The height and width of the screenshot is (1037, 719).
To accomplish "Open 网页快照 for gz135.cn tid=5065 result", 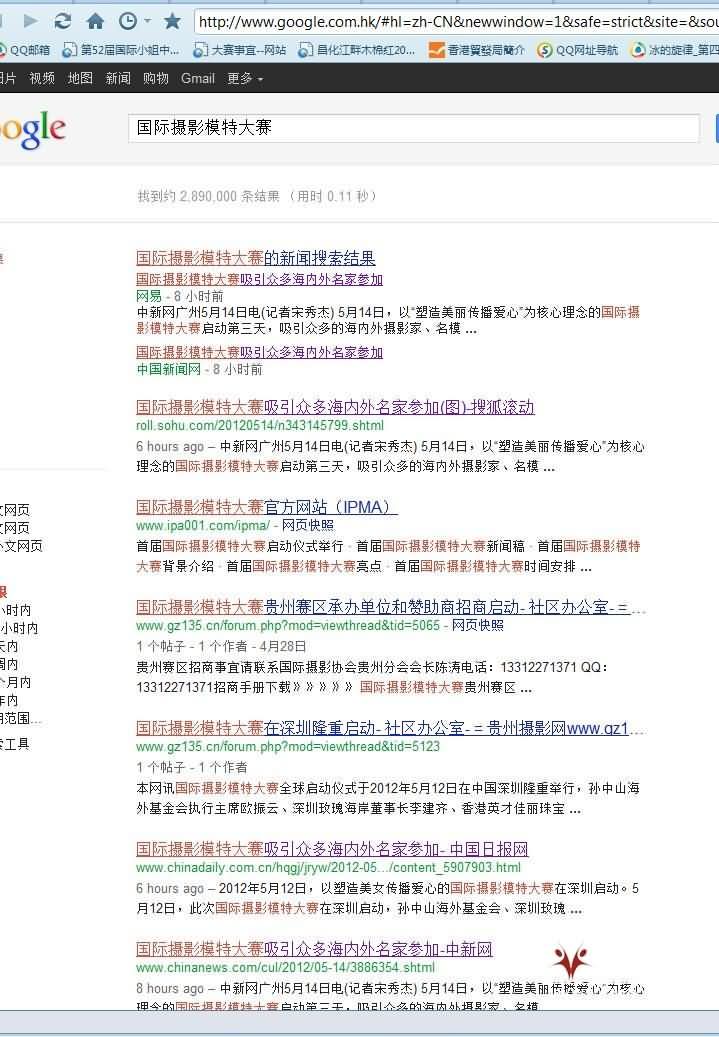I will 478,626.
